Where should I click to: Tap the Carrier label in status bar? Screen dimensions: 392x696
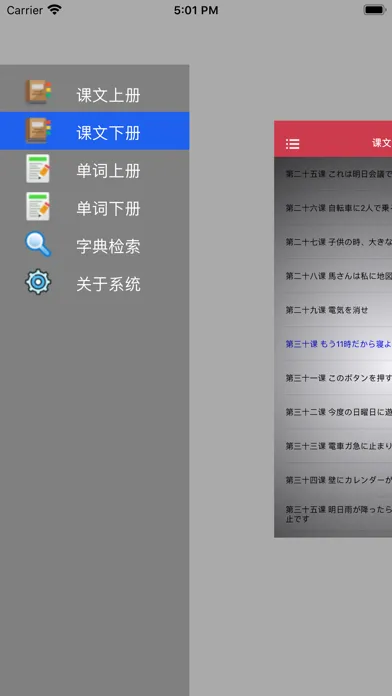coord(24,10)
